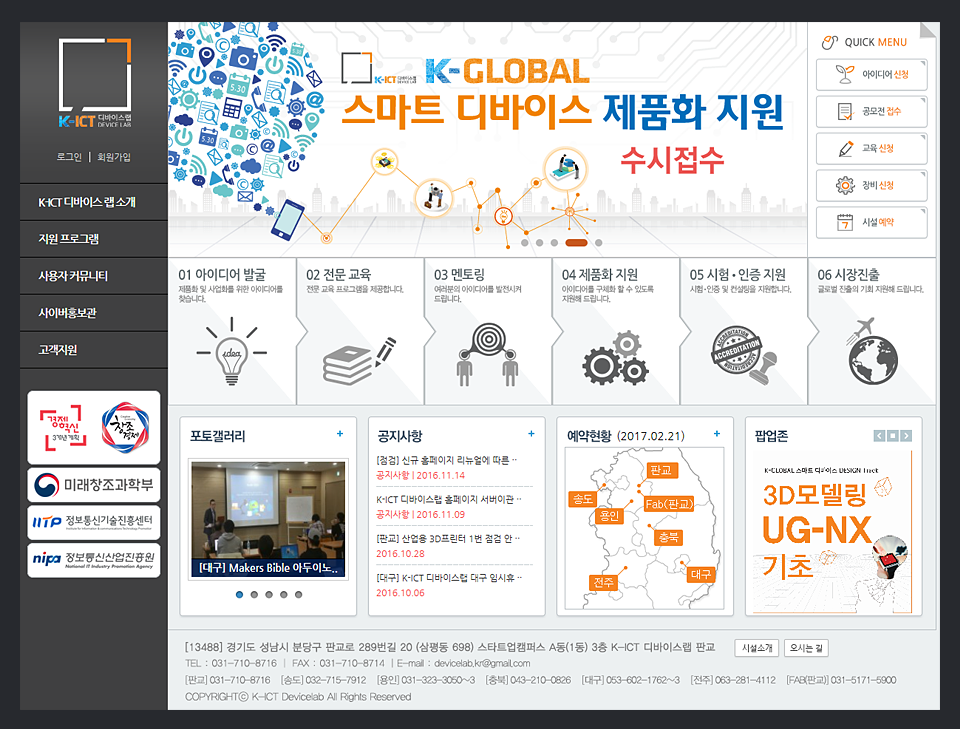This screenshot has width=960, height=729.
Task: Click 아이디어 신청 quick menu button
Action: tap(871, 75)
